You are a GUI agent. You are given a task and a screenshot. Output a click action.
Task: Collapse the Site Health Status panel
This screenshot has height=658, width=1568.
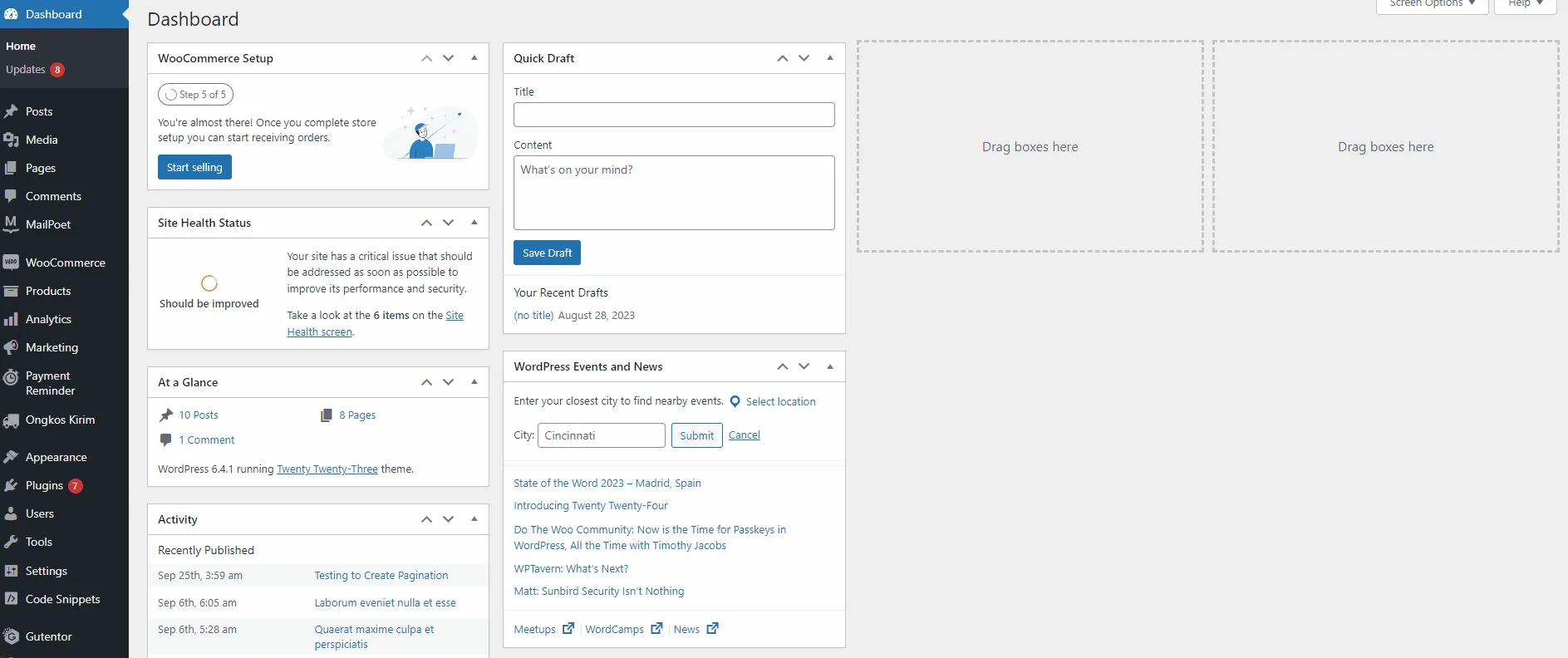tap(474, 223)
